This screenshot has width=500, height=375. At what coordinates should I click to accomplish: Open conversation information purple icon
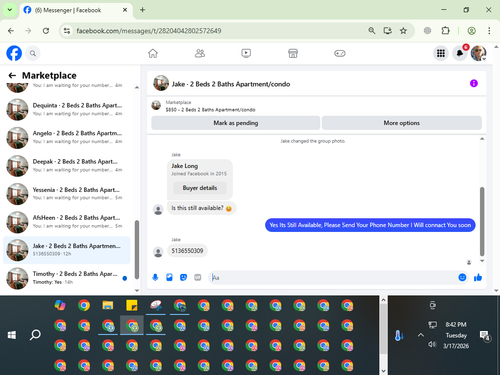click(x=474, y=83)
